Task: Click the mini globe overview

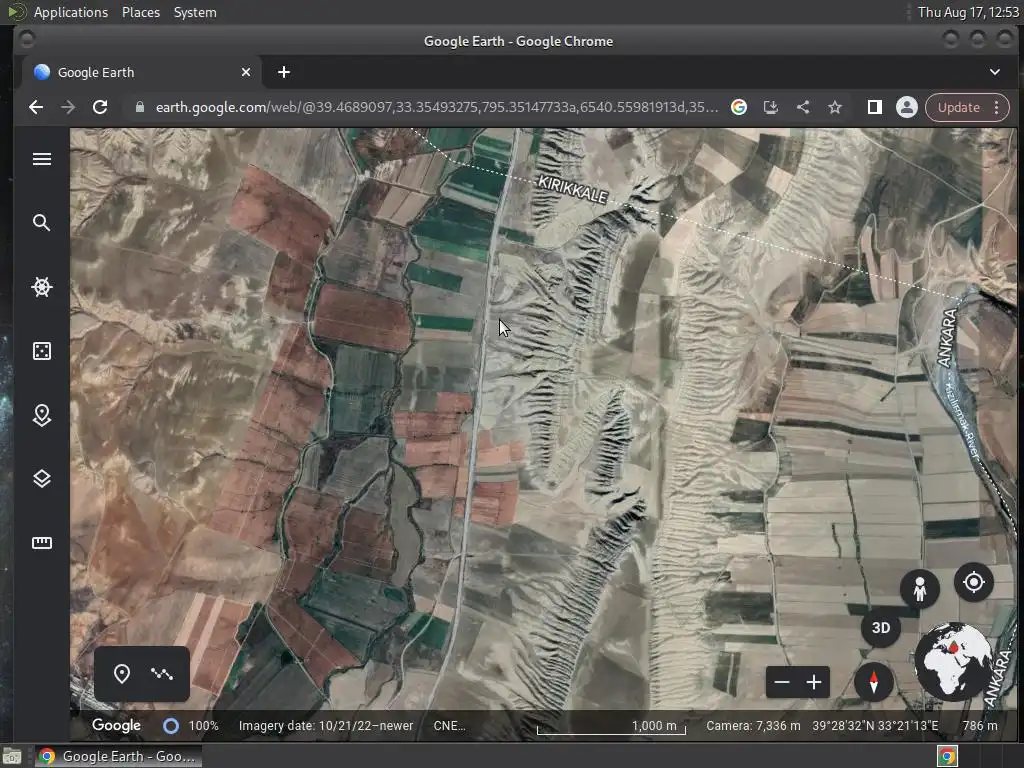Action: point(953,662)
